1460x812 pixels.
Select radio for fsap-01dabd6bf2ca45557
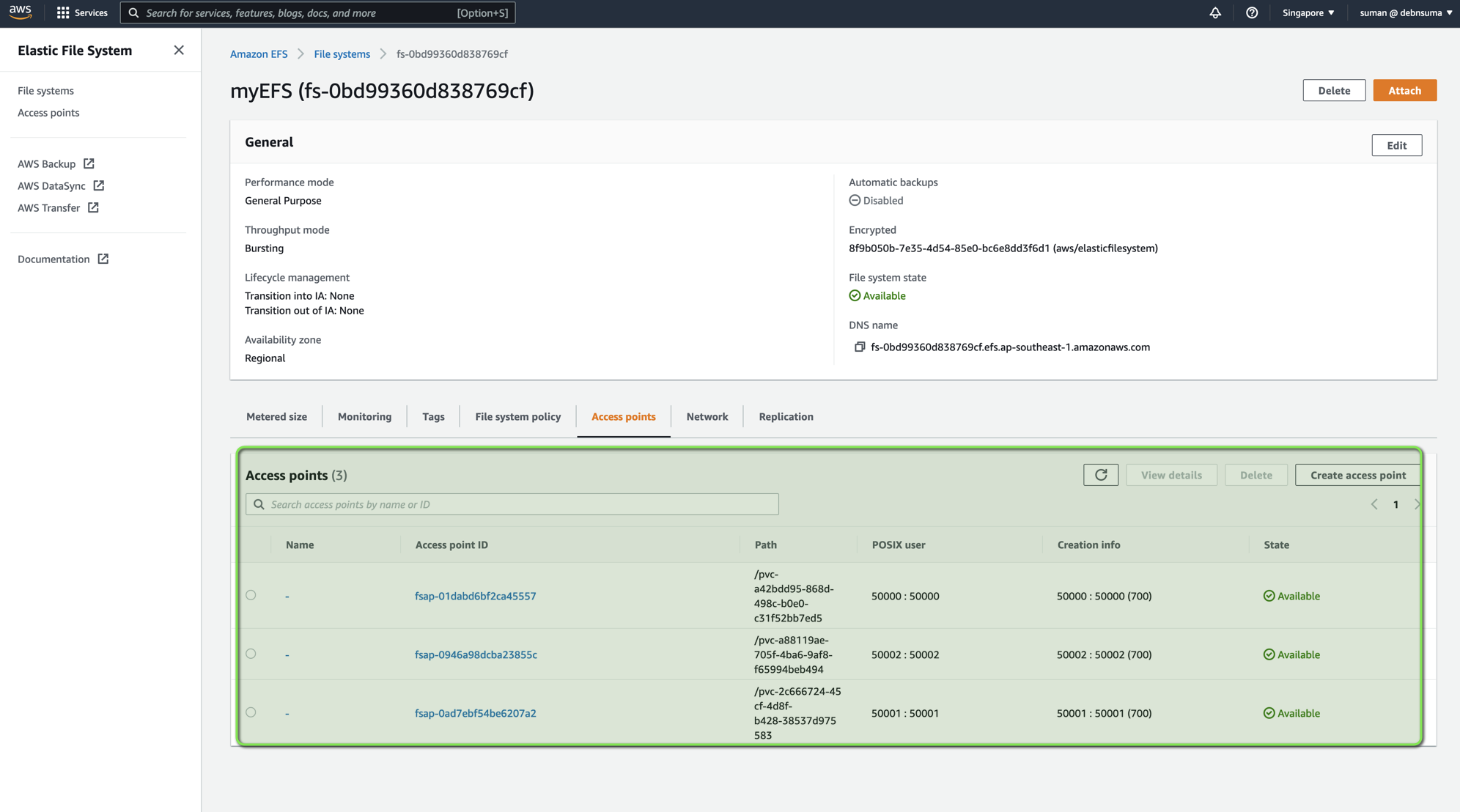pyautogui.click(x=251, y=595)
